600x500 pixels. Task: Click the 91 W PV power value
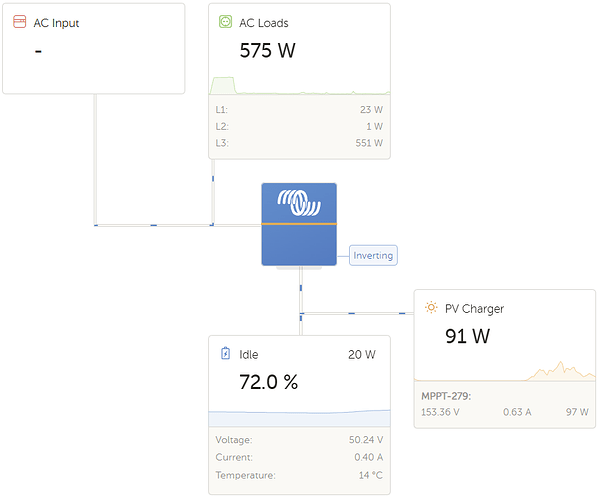point(467,336)
